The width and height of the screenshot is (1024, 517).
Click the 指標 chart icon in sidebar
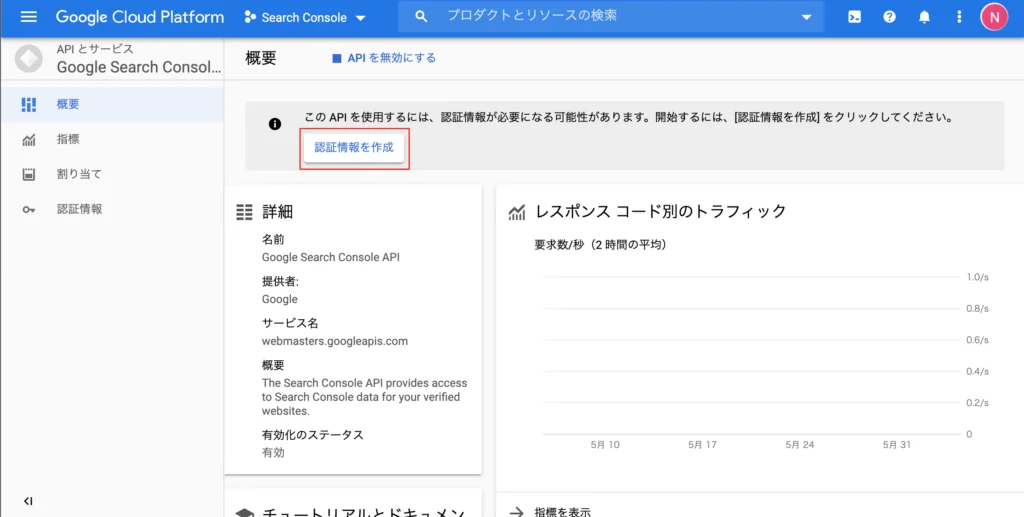[x=29, y=140]
